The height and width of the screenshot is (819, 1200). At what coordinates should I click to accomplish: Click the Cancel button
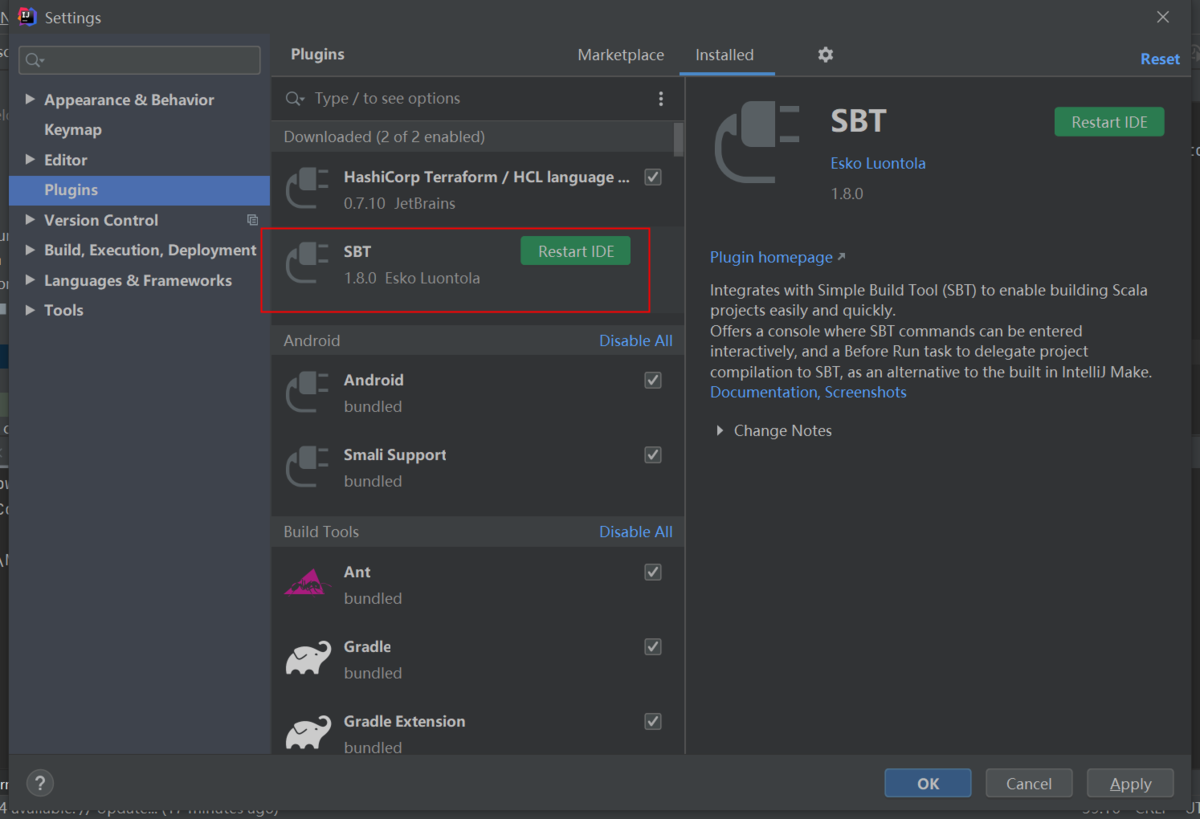(1029, 783)
